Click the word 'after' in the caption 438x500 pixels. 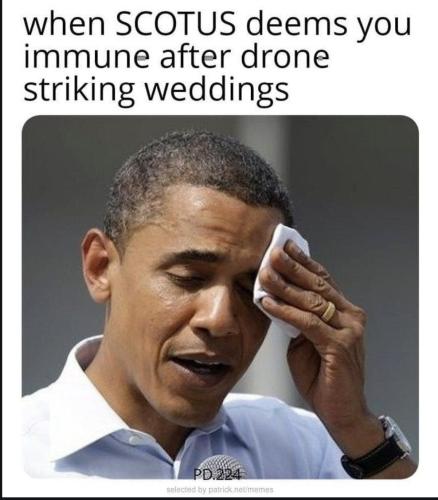tap(194, 57)
